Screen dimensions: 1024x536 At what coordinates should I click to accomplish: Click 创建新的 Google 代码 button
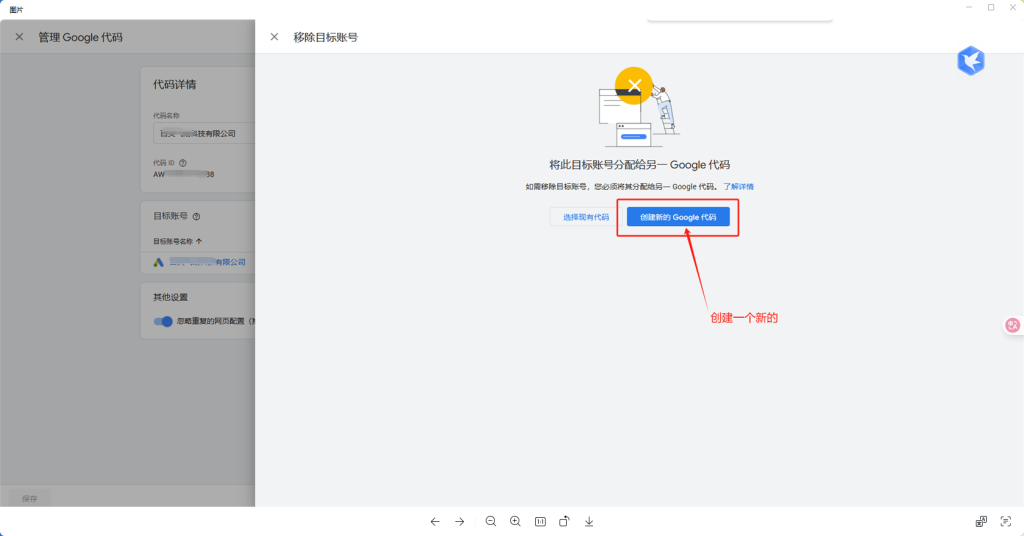point(678,217)
